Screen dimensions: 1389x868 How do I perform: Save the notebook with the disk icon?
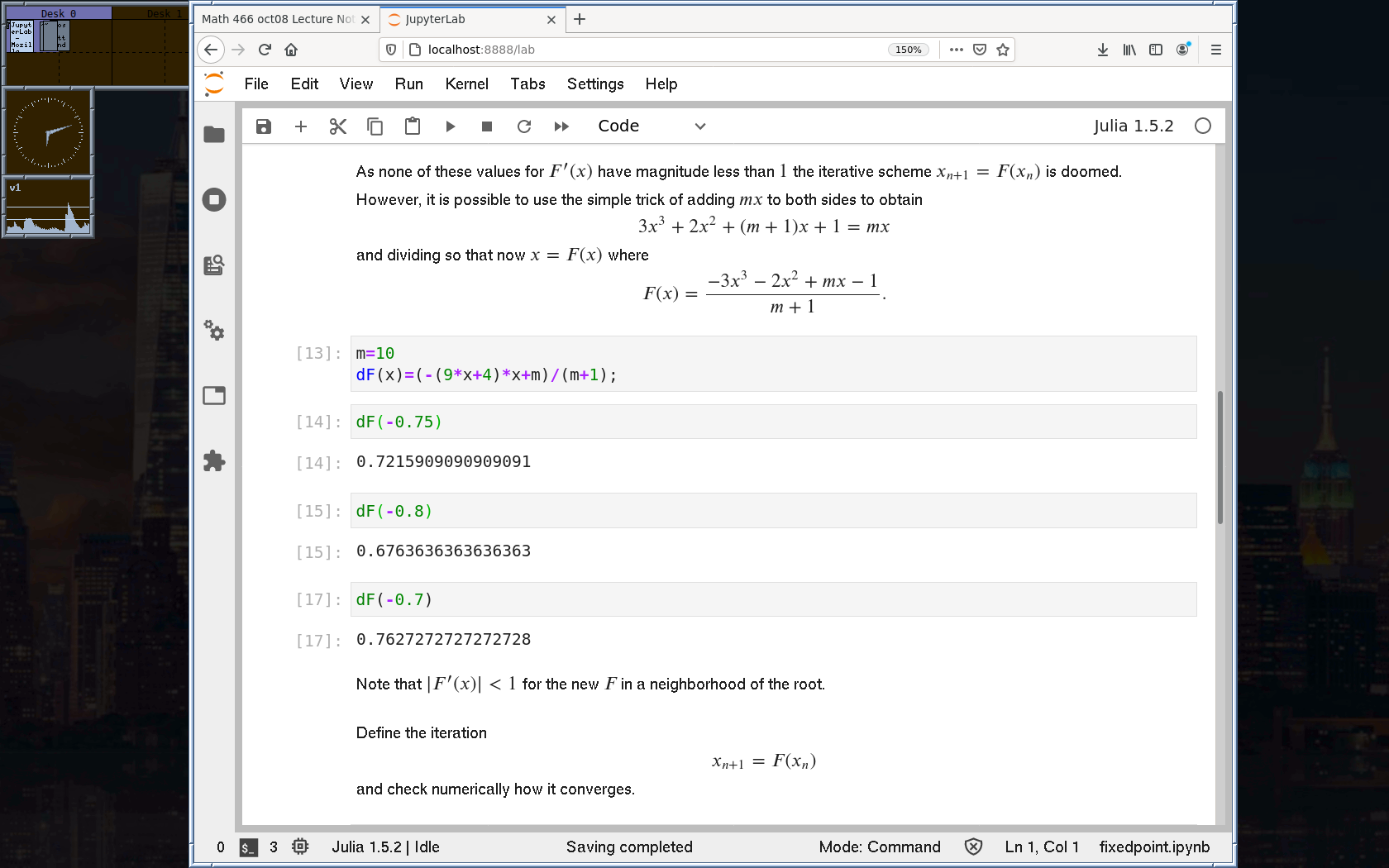tap(263, 126)
